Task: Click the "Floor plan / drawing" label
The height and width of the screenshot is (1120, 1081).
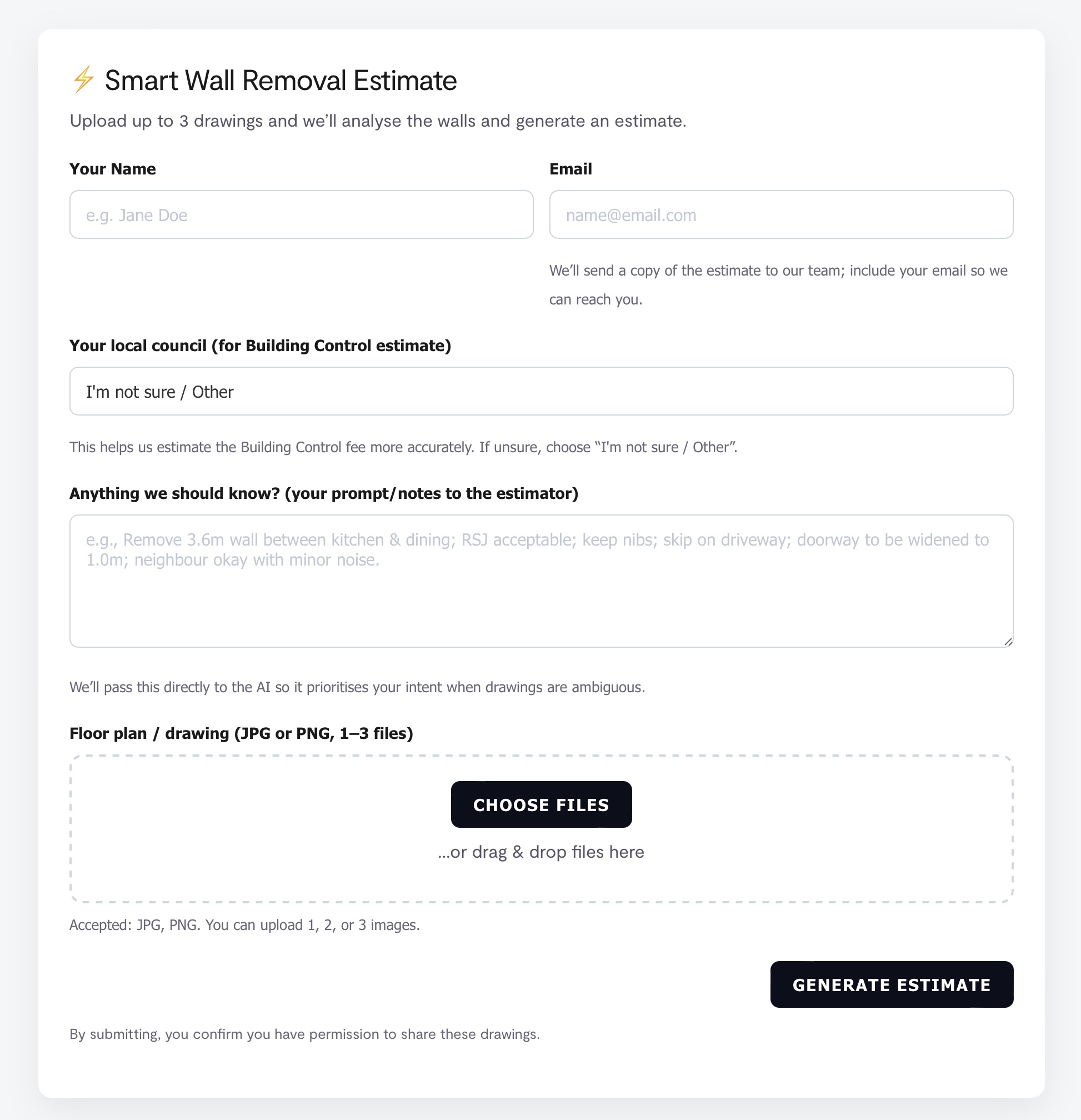Action: (x=241, y=733)
